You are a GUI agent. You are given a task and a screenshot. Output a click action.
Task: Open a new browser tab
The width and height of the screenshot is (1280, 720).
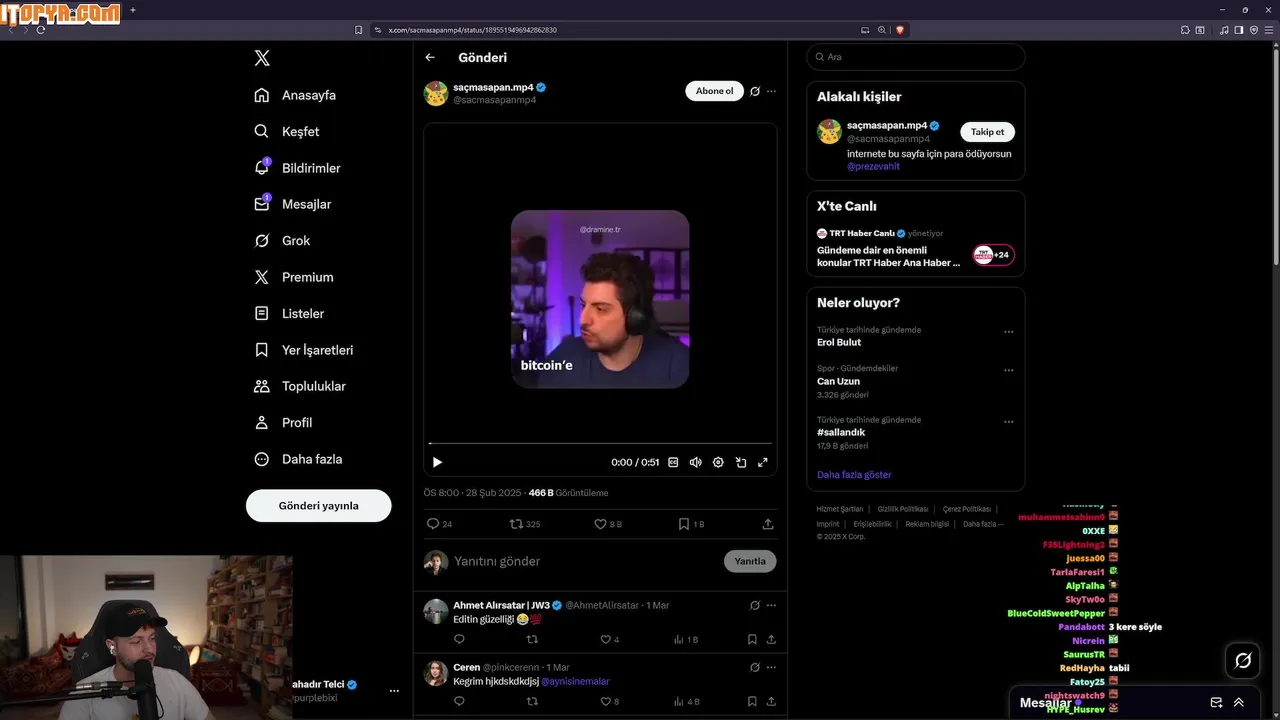pos(133,10)
